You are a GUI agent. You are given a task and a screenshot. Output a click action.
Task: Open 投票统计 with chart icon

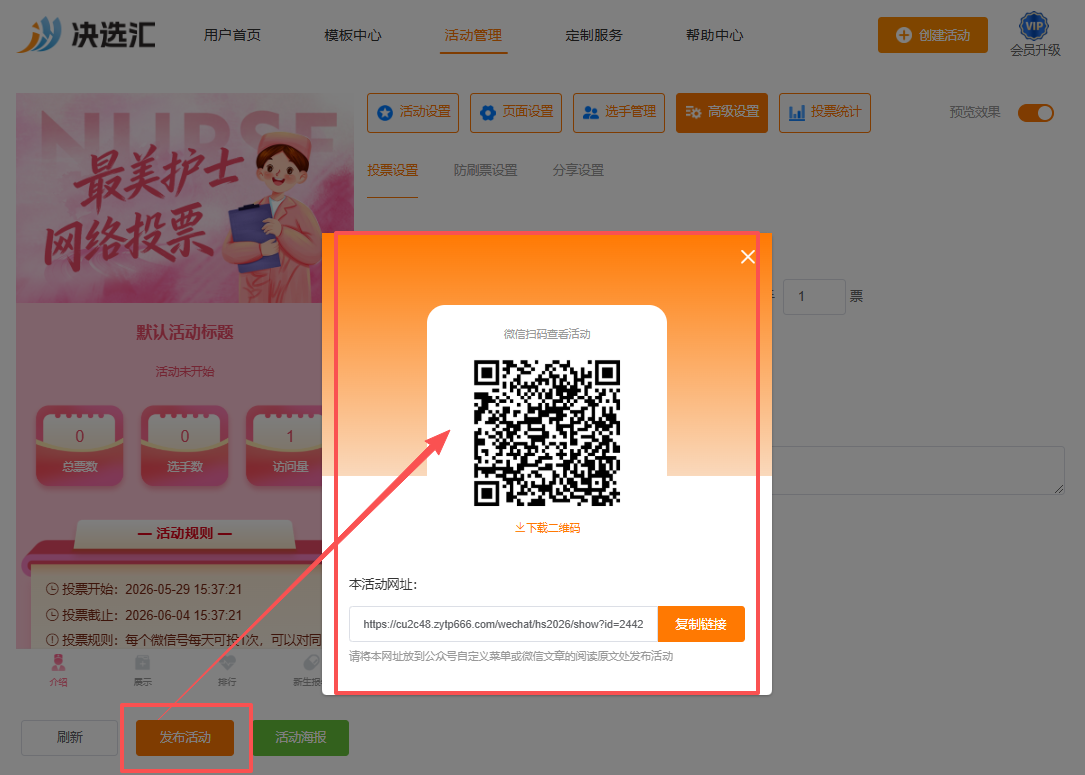pyautogui.click(x=825, y=112)
